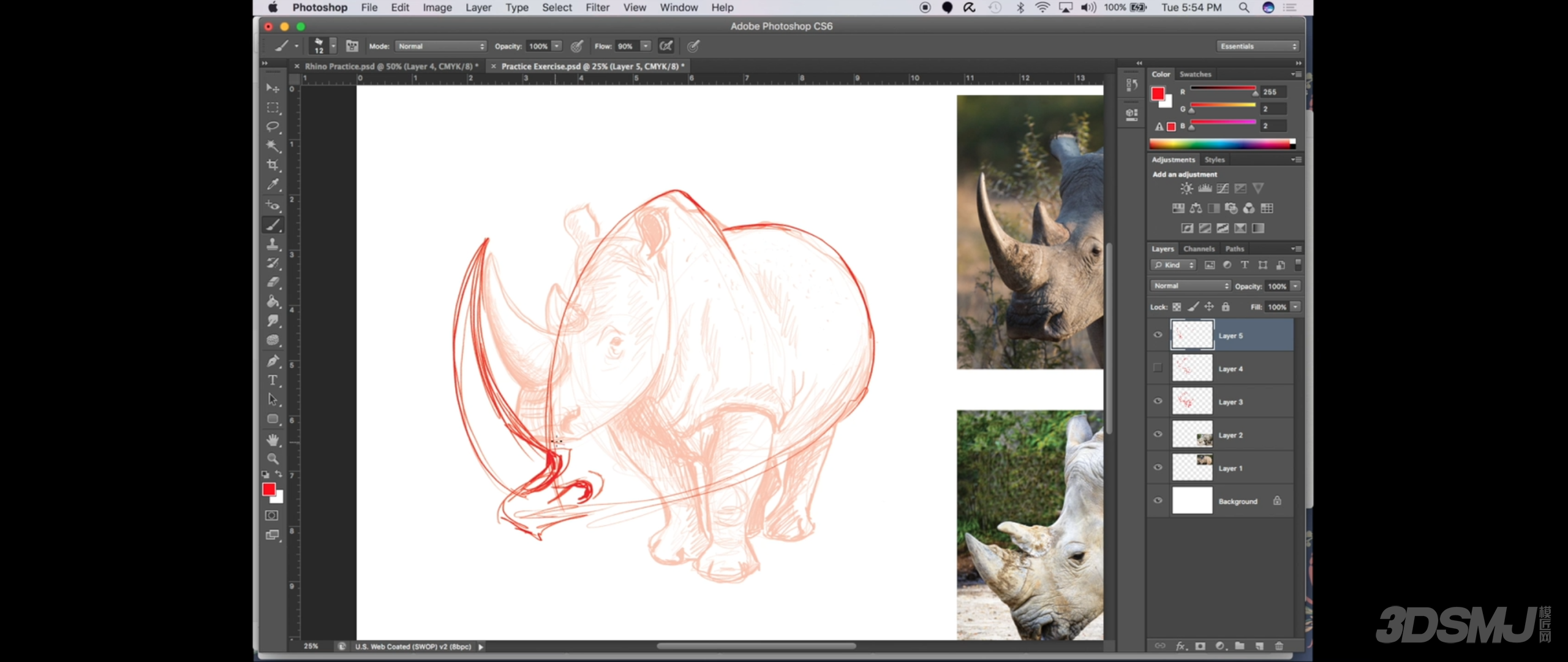Select the Brush tool in toolbox
The width and height of the screenshot is (1568, 662).
(x=273, y=225)
